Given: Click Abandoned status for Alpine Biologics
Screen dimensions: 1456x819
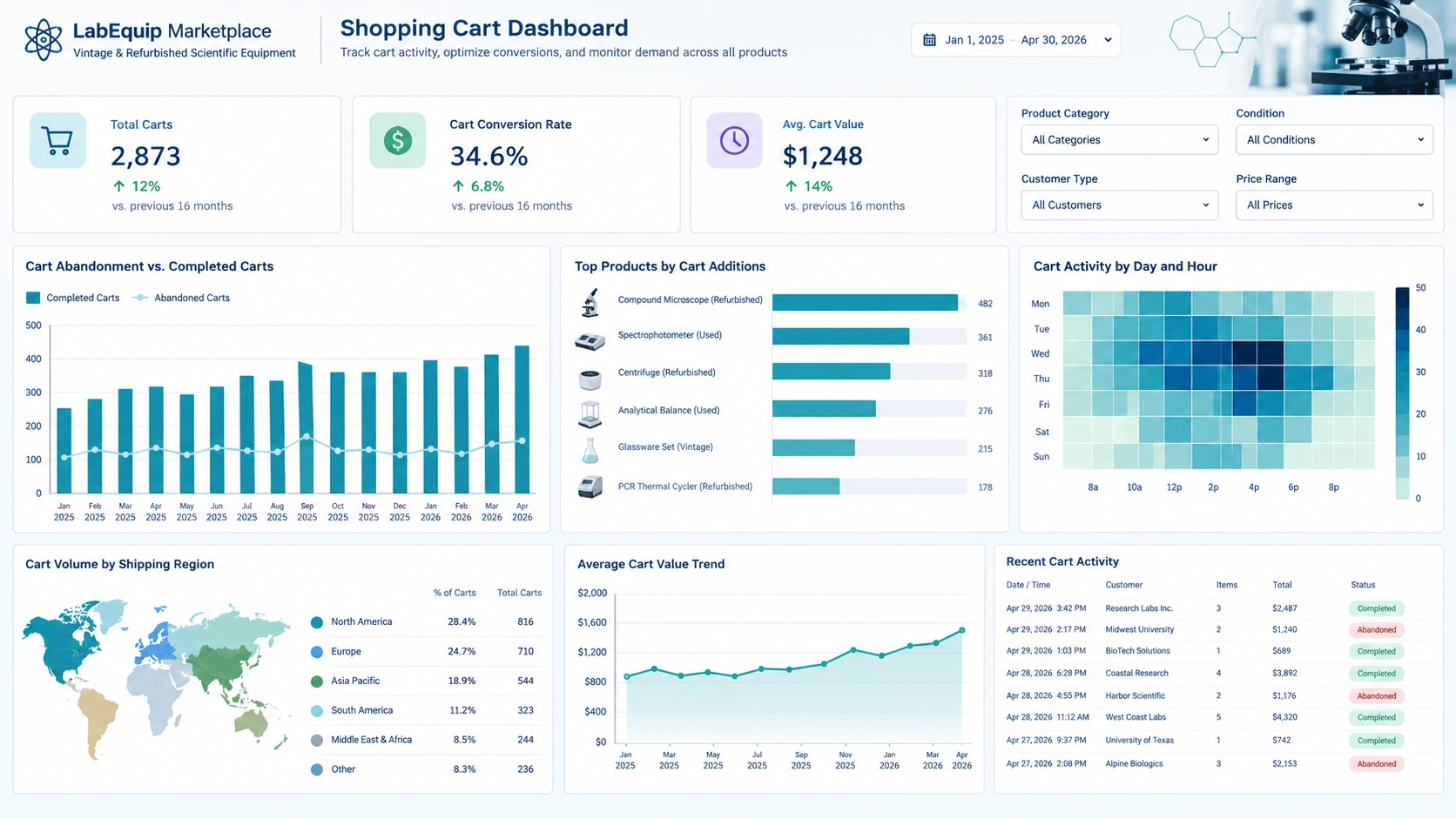Looking at the screenshot, I should [1376, 764].
